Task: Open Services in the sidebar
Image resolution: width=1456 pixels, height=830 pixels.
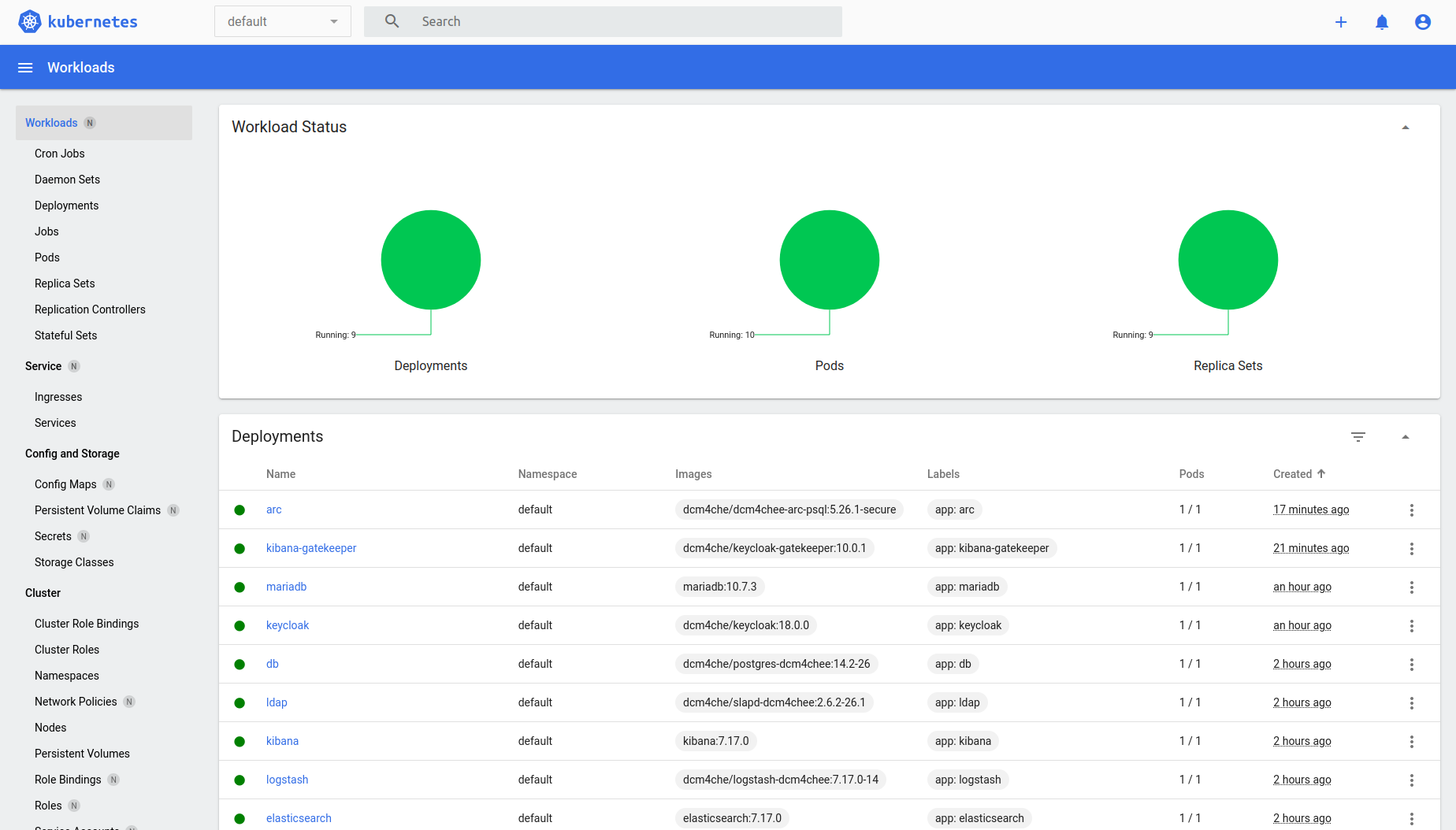Action: coord(55,423)
